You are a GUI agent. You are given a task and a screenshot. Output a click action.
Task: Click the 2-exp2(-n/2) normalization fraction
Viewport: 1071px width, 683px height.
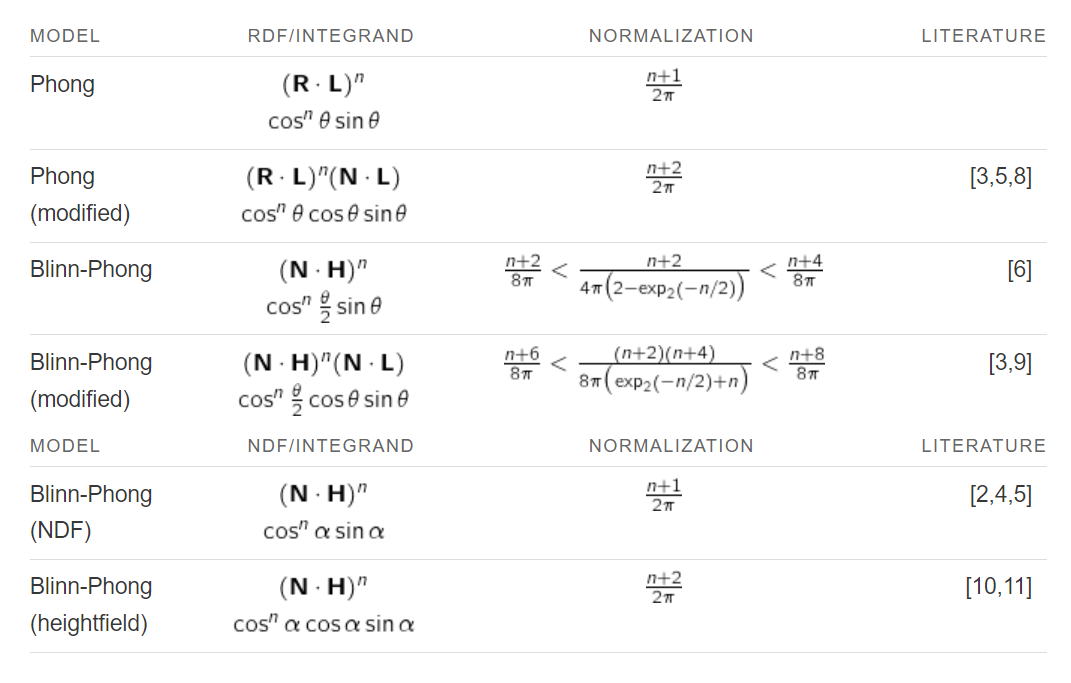point(664,276)
